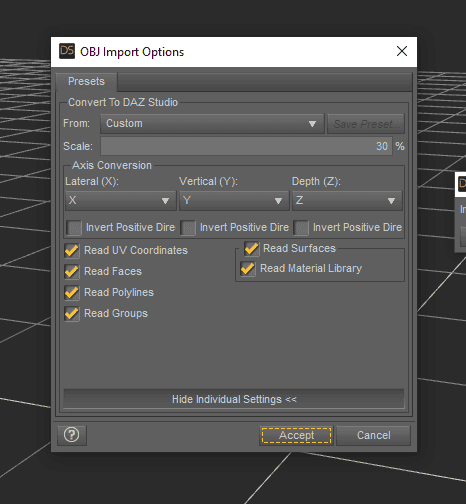This screenshot has width=466, height=504.
Task: Enable Invert Positive Direction under Depth (Z)
Action: [x=301, y=228]
